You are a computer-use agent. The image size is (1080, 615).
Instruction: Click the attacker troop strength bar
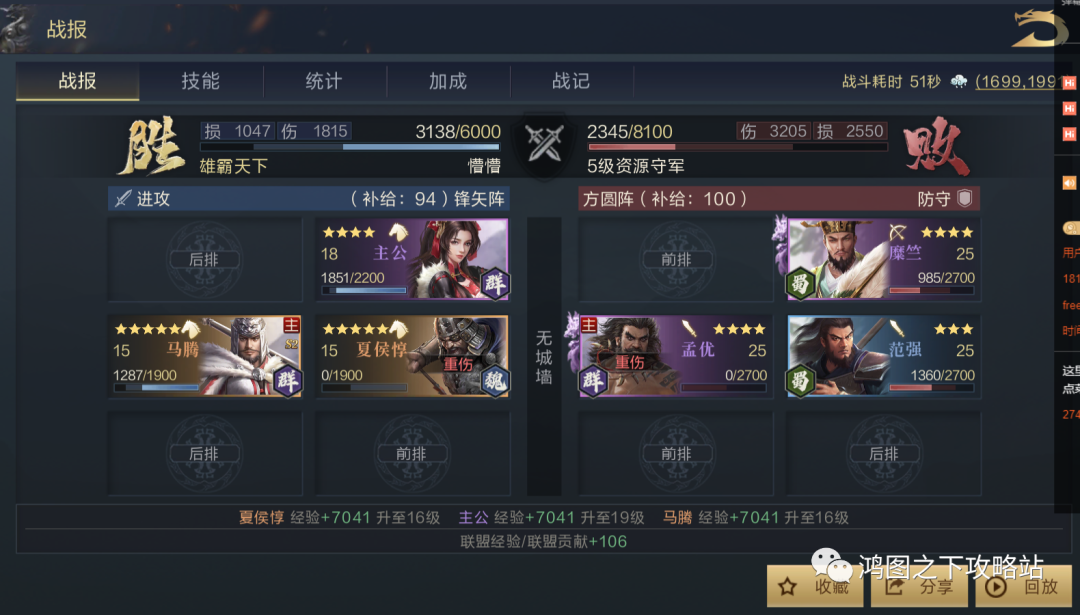[x=350, y=147]
